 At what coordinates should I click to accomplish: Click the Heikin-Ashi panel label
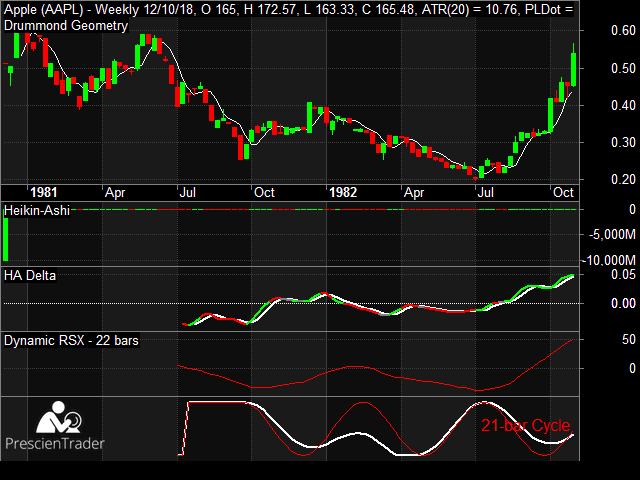37,211
